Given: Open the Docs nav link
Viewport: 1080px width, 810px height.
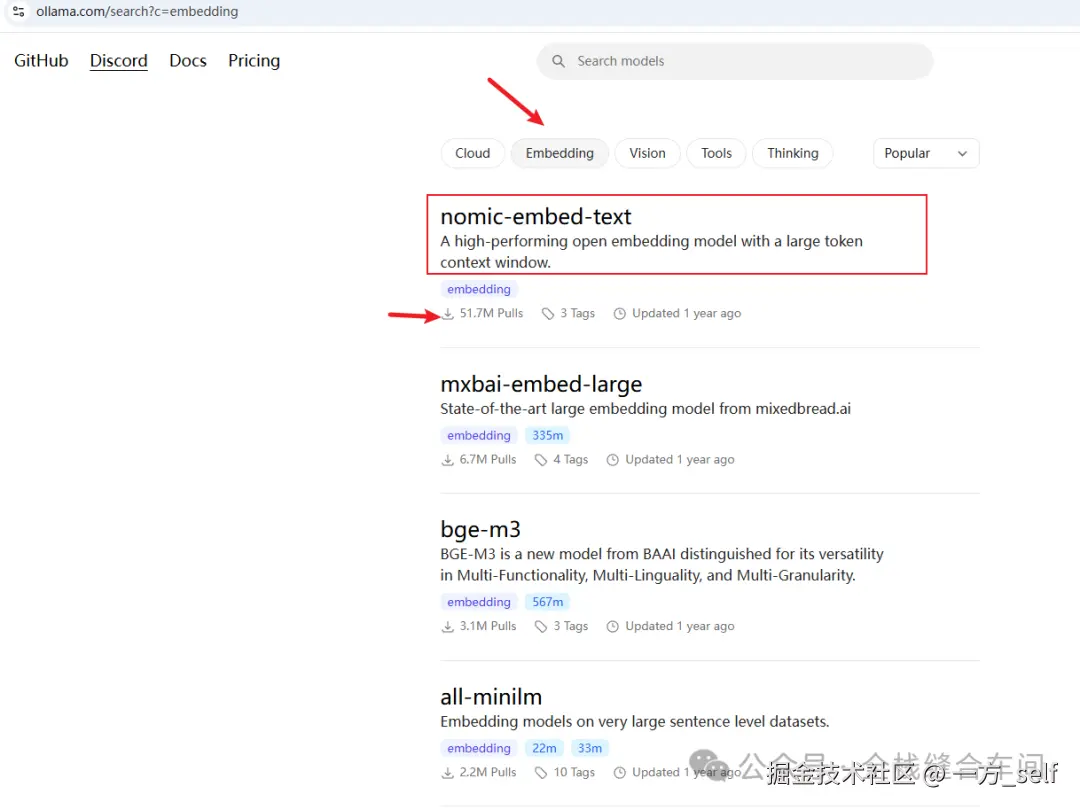Looking at the screenshot, I should [x=188, y=61].
